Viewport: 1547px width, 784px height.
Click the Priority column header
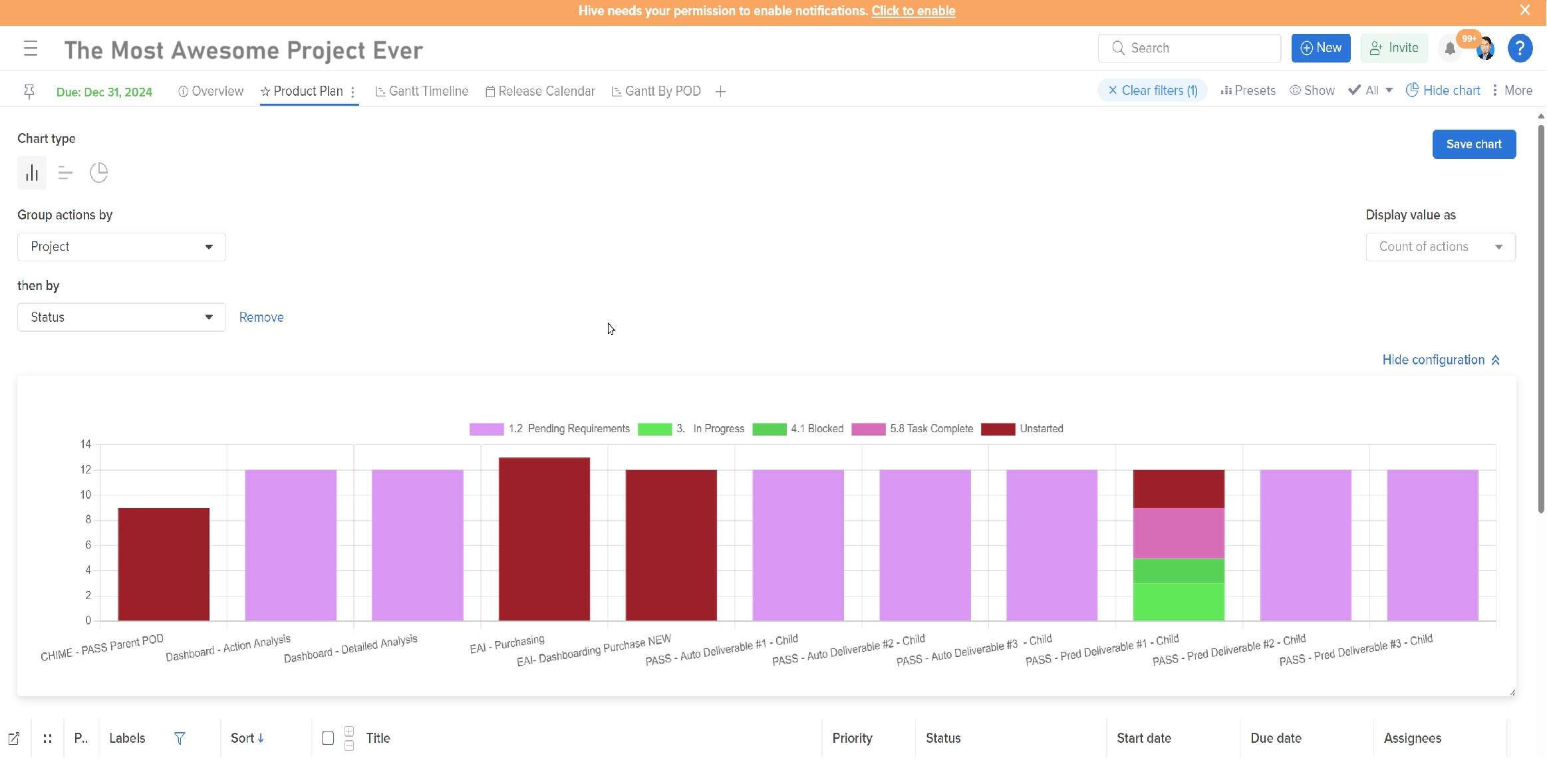tap(852, 738)
